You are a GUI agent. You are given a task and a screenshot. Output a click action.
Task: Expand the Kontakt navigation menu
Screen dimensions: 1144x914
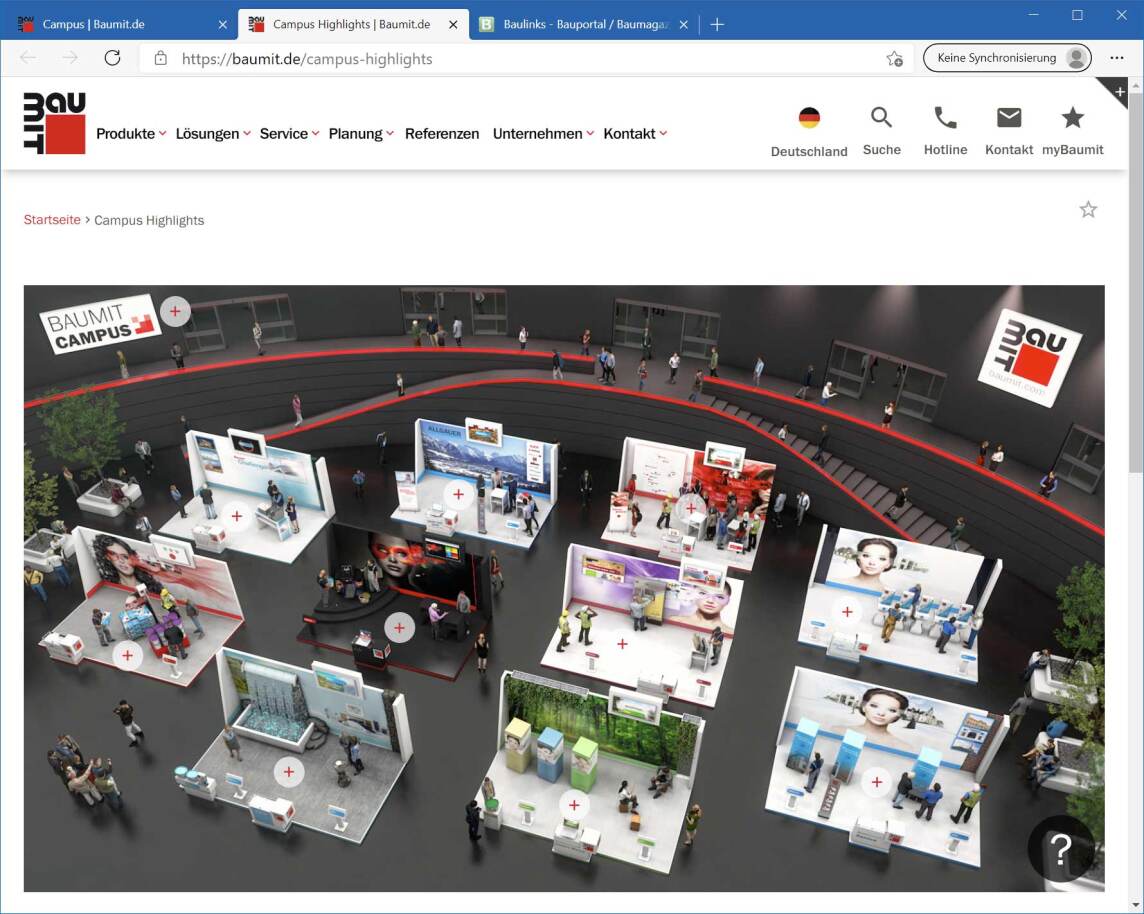tap(635, 133)
